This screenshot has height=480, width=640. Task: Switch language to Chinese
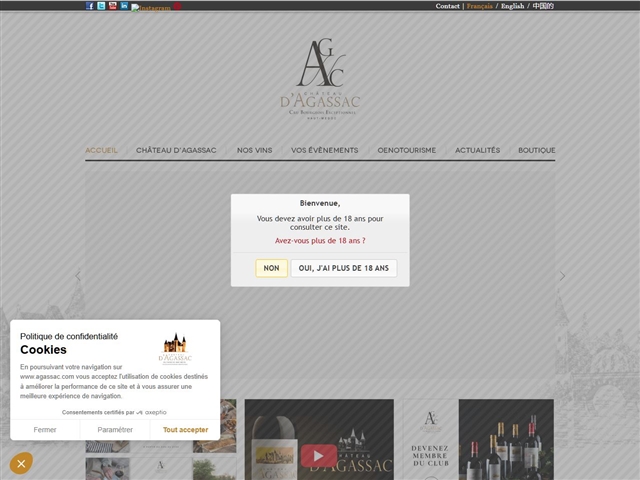543,6
